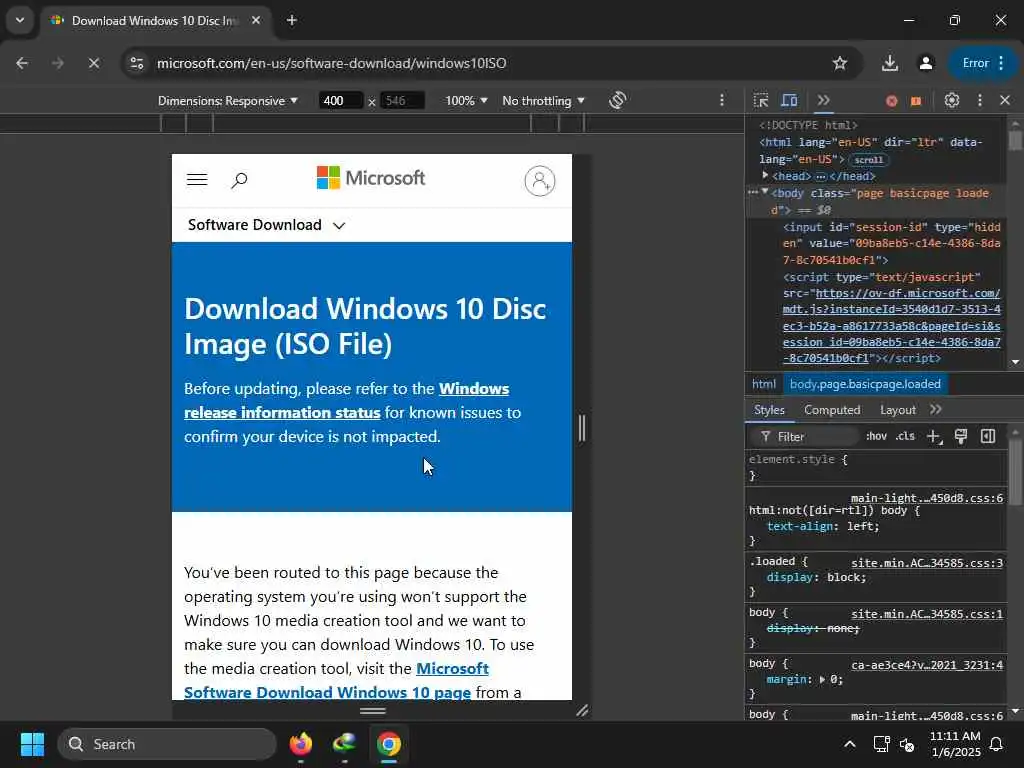Open the Dimensions: Responsive dropdown
This screenshot has width=1024, height=768.
coord(227,101)
